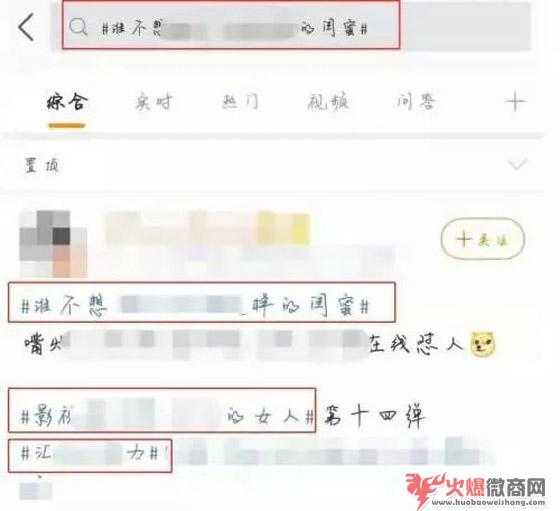Open the pixelated user avatar

pyautogui.click(x=54, y=244)
